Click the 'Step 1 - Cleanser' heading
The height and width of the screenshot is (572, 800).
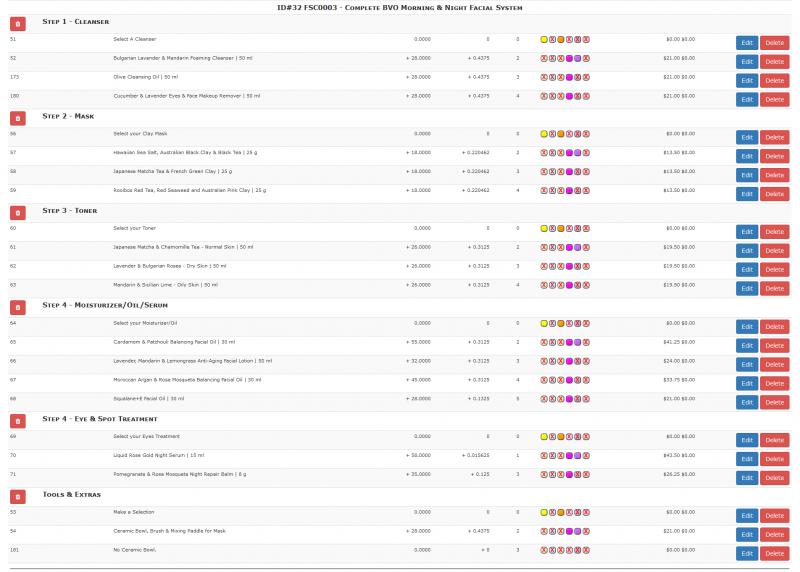[76, 21]
